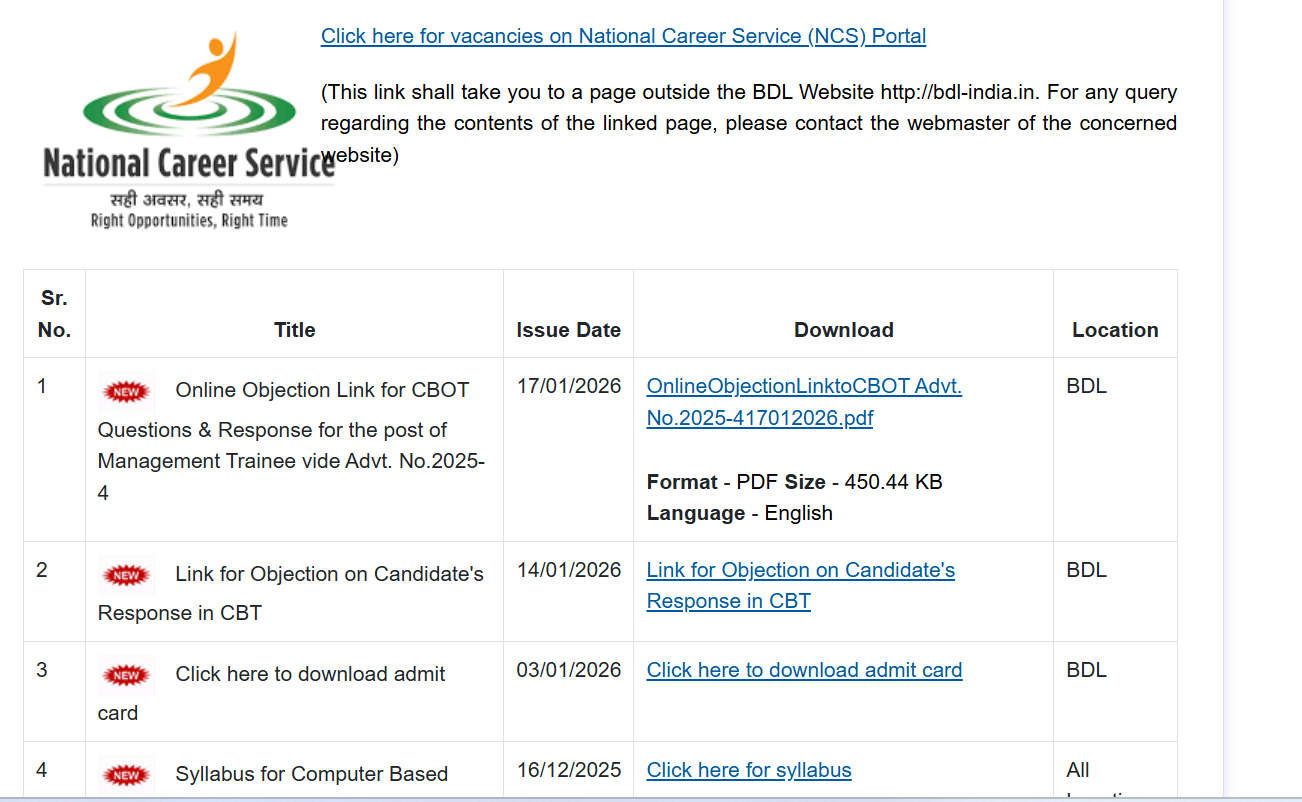1302x802 pixels.
Task: Click the Title column header
Action: coord(294,330)
